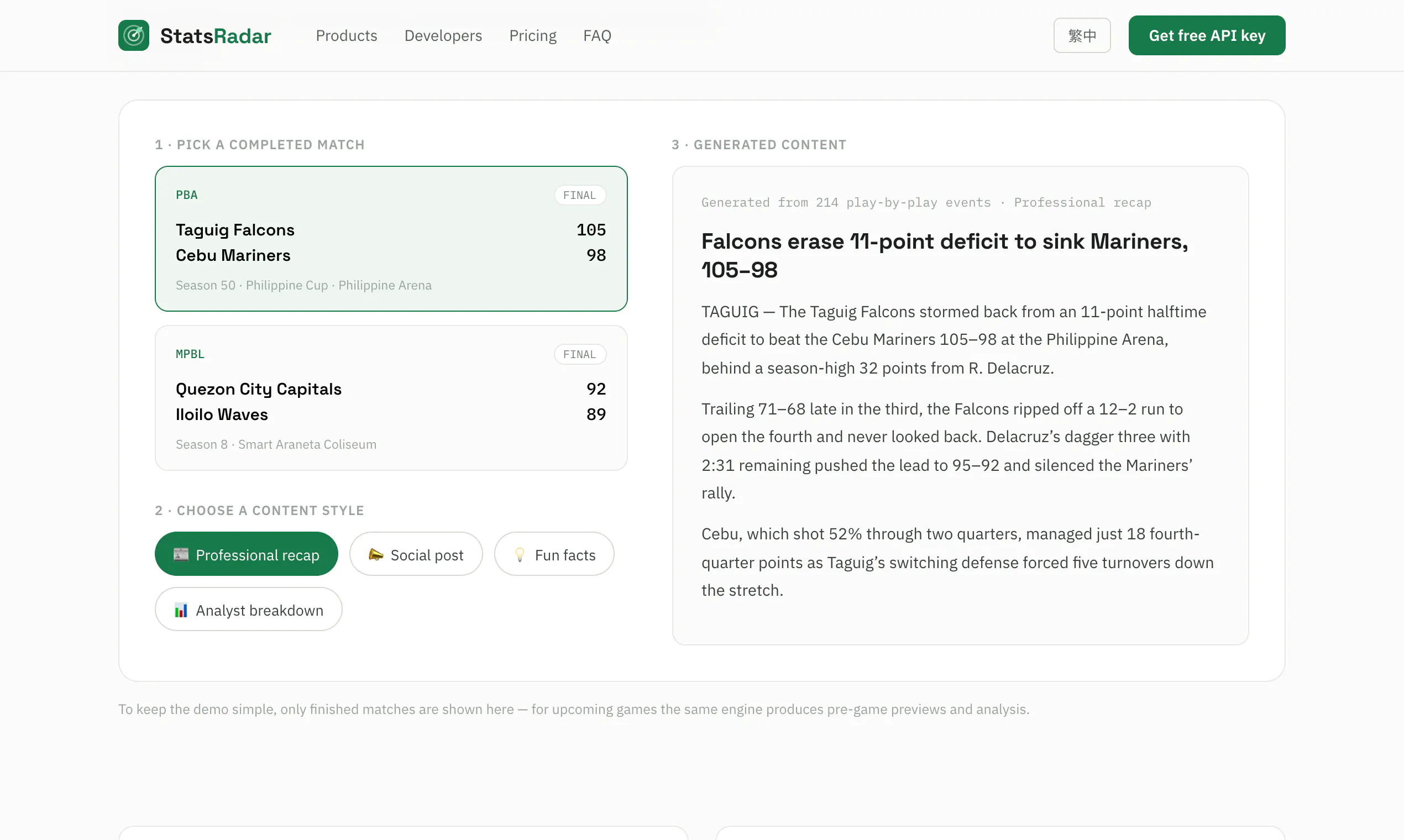Click the Cebu Mariners team name
The width and height of the screenshot is (1404, 840).
pyautogui.click(x=233, y=255)
